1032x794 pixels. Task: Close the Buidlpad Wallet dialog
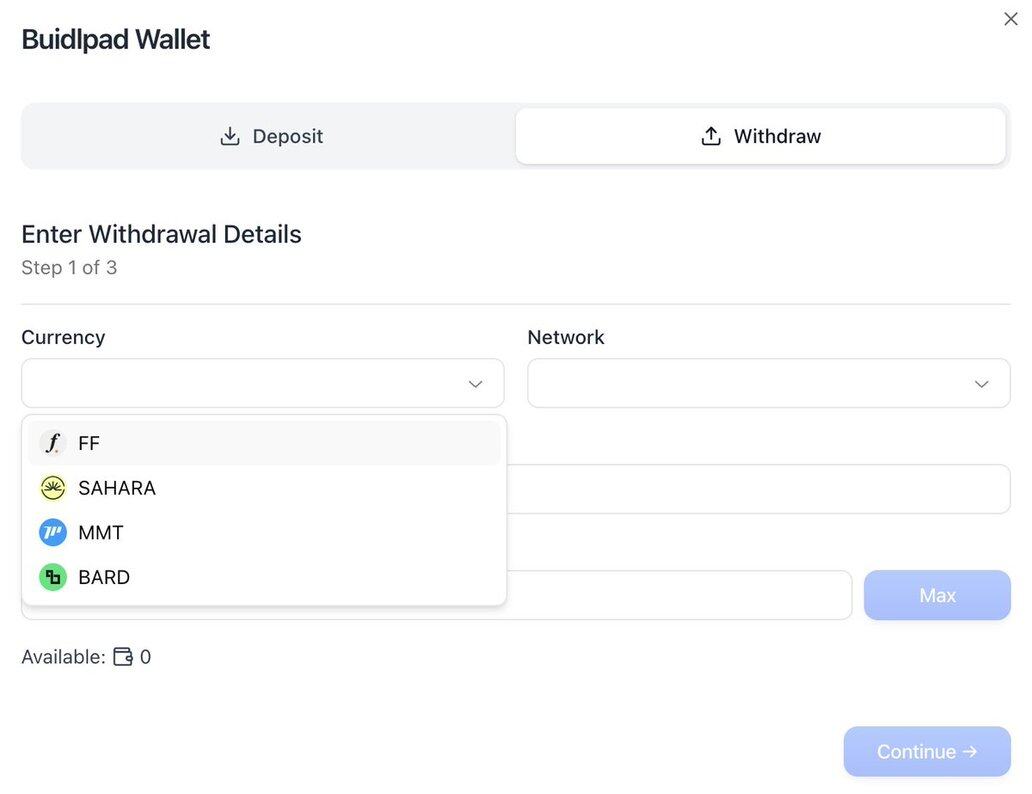tap(1010, 19)
